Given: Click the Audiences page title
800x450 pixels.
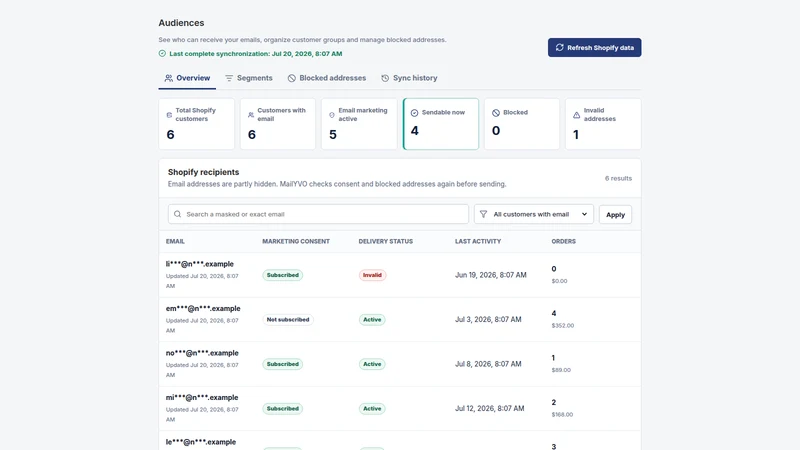Looking at the screenshot, I should (x=181, y=23).
